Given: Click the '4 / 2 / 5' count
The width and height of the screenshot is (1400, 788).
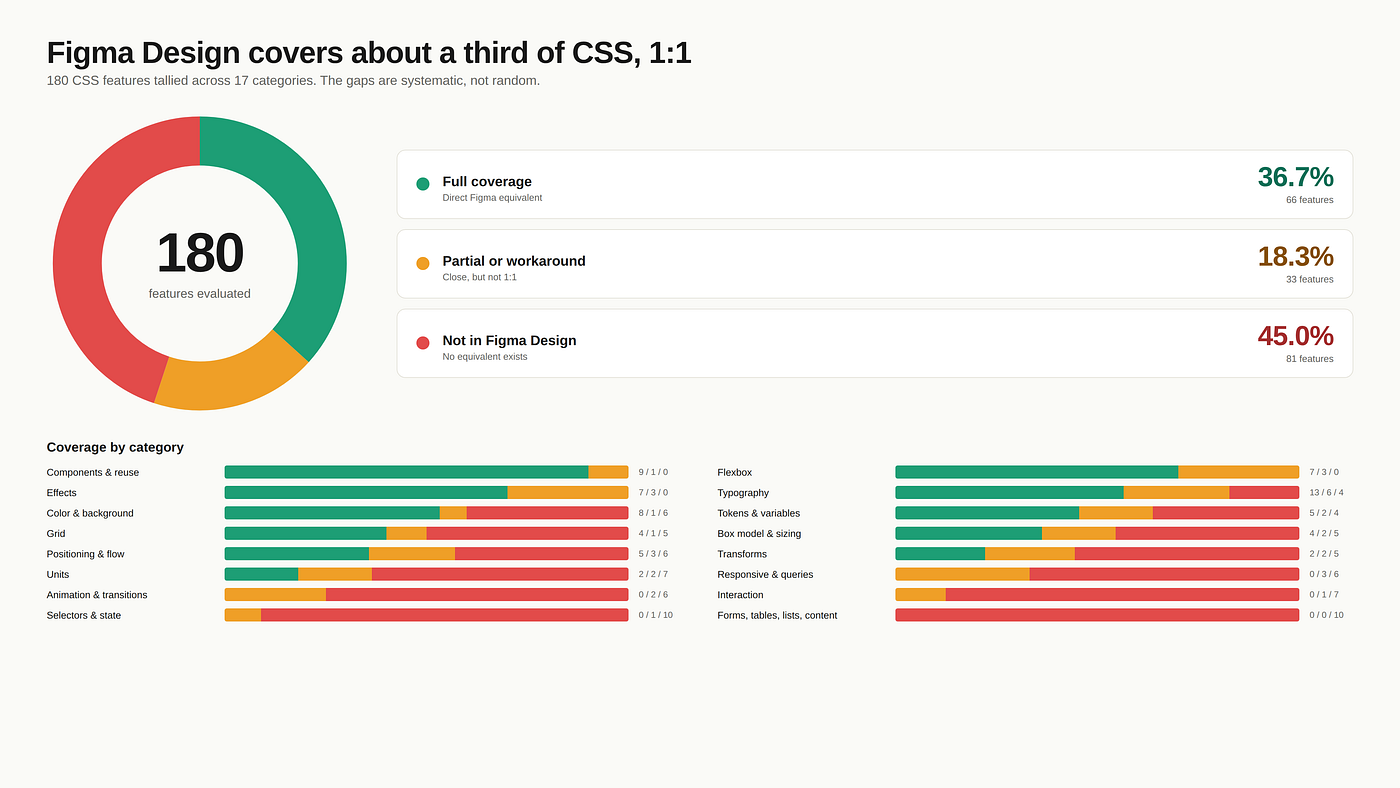Looking at the screenshot, I should point(1324,534).
